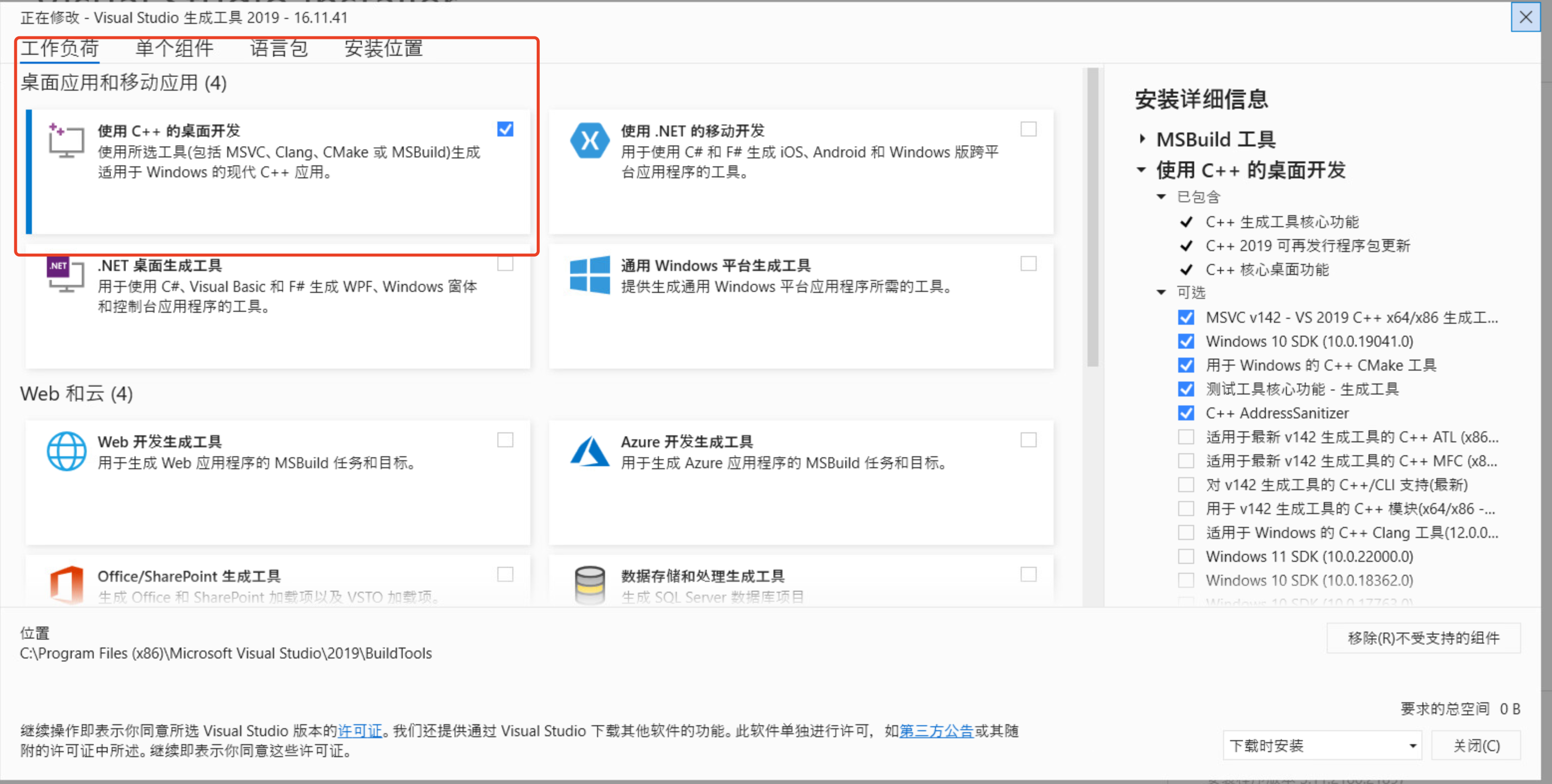Switch to the 安装位置 tab
This screenshot has height=784, width=1552.
[x=383, y=48]
